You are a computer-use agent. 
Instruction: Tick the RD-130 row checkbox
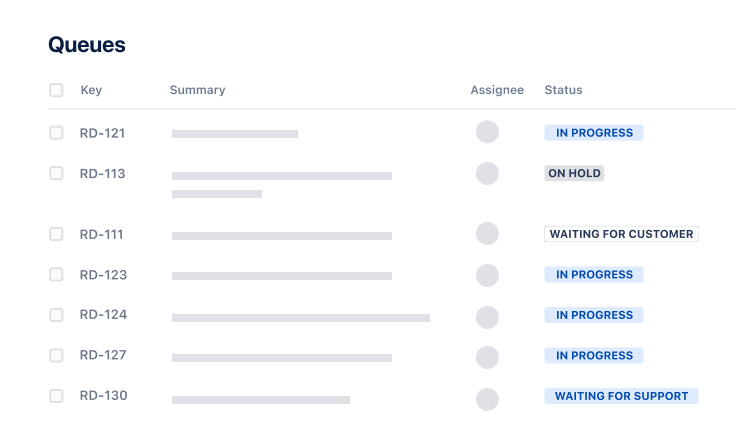(x=56, y=395)
